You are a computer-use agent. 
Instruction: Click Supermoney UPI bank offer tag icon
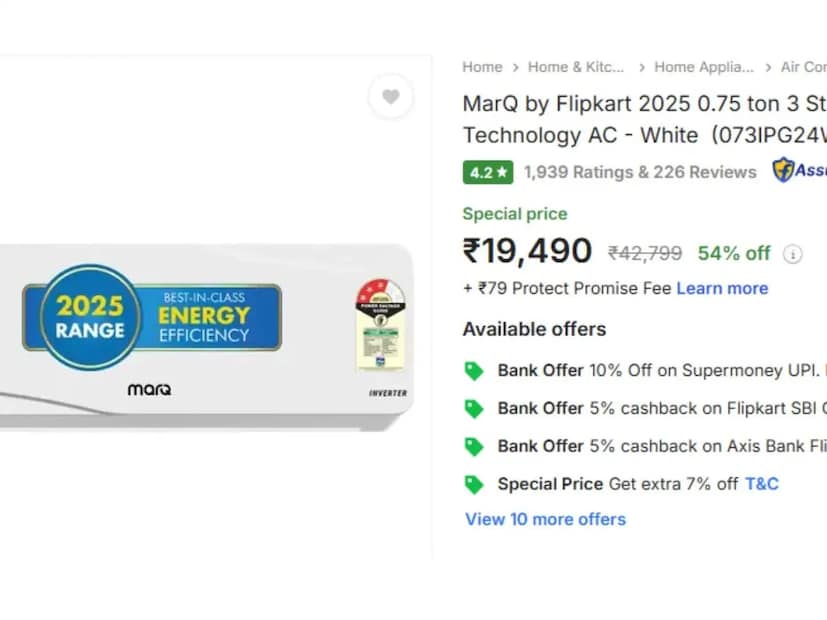(x=474, y=371)
